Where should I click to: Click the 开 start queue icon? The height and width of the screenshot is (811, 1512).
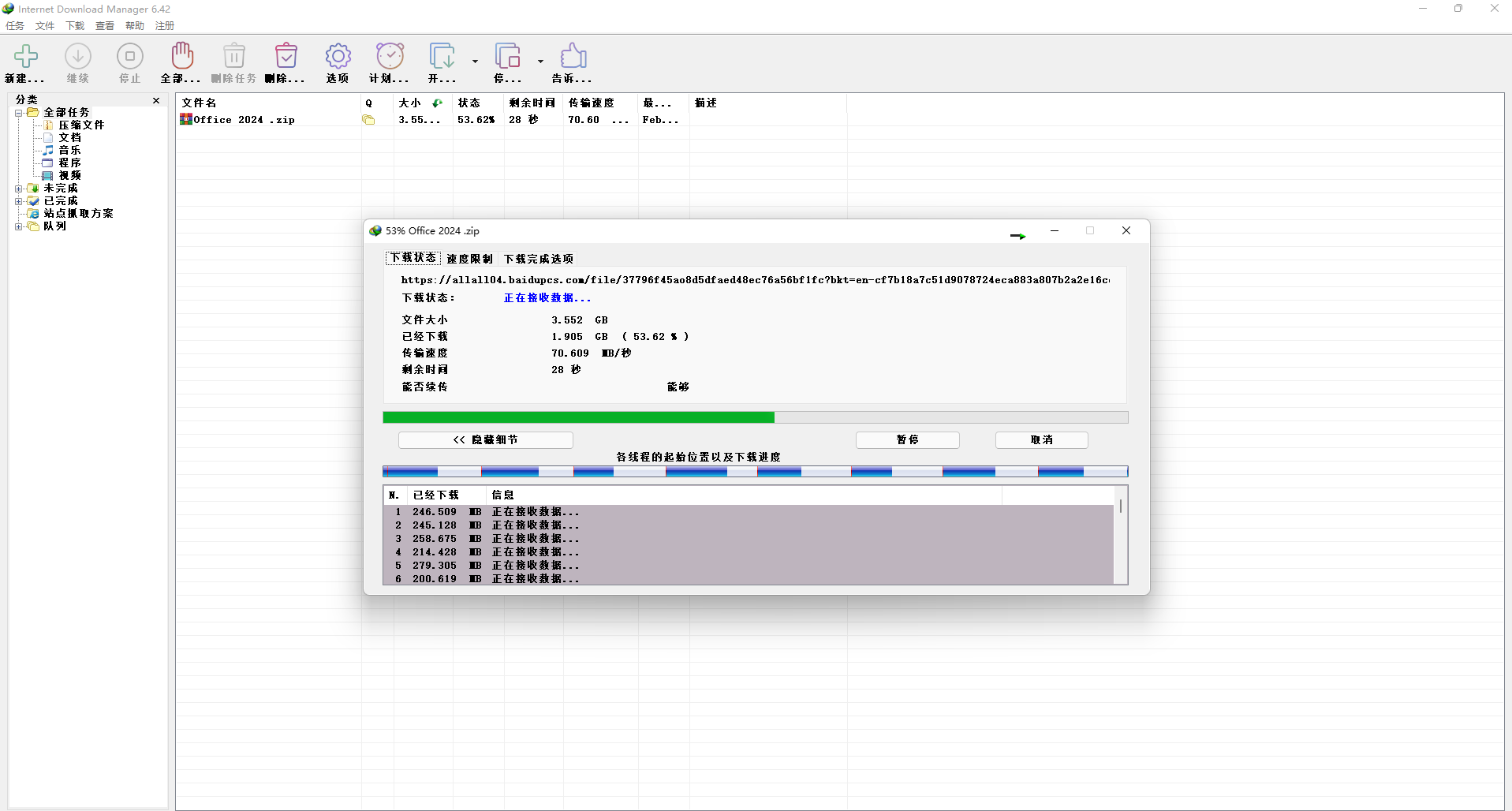[x=442, y=56]
